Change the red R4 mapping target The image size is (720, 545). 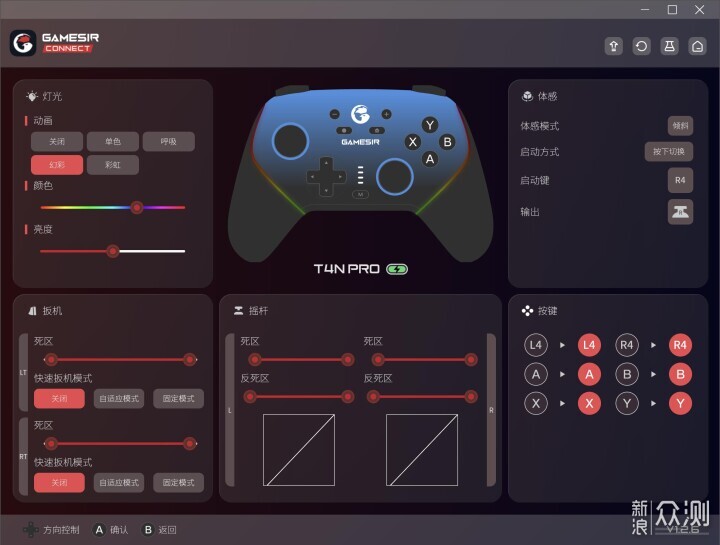coord(680,345)
